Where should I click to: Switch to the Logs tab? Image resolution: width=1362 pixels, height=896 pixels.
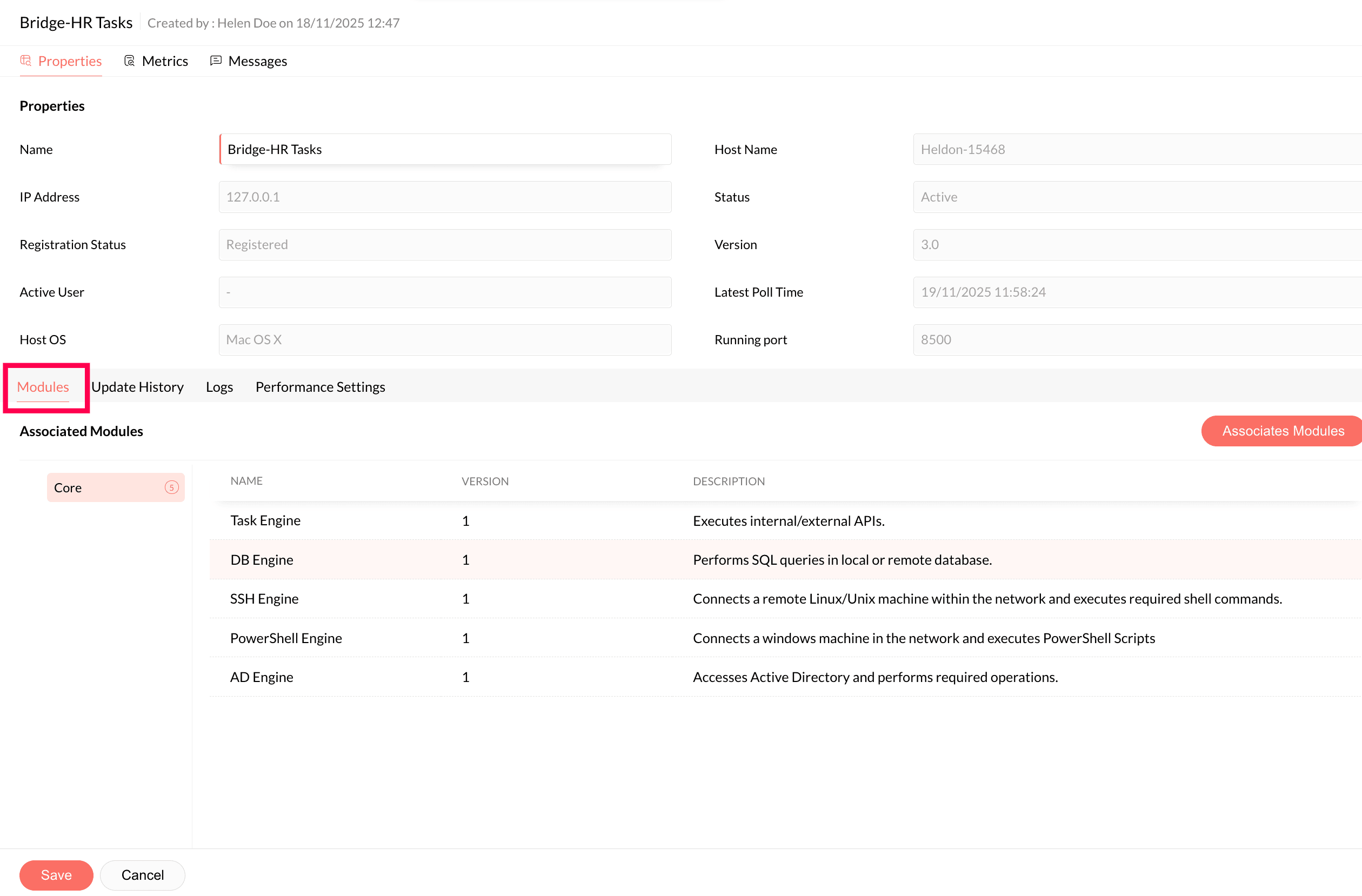click(219, 387)
